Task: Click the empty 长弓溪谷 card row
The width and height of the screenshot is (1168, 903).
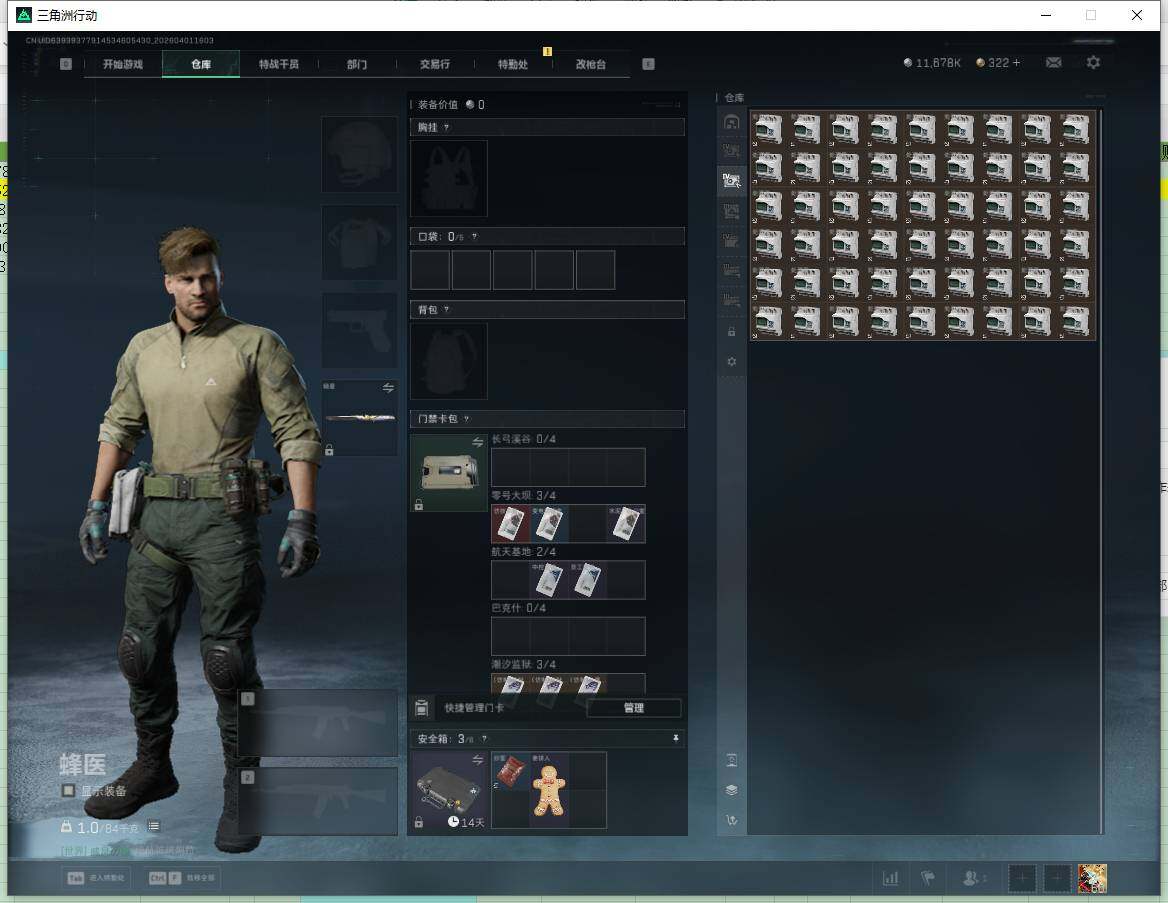Action: pos(568,467)
